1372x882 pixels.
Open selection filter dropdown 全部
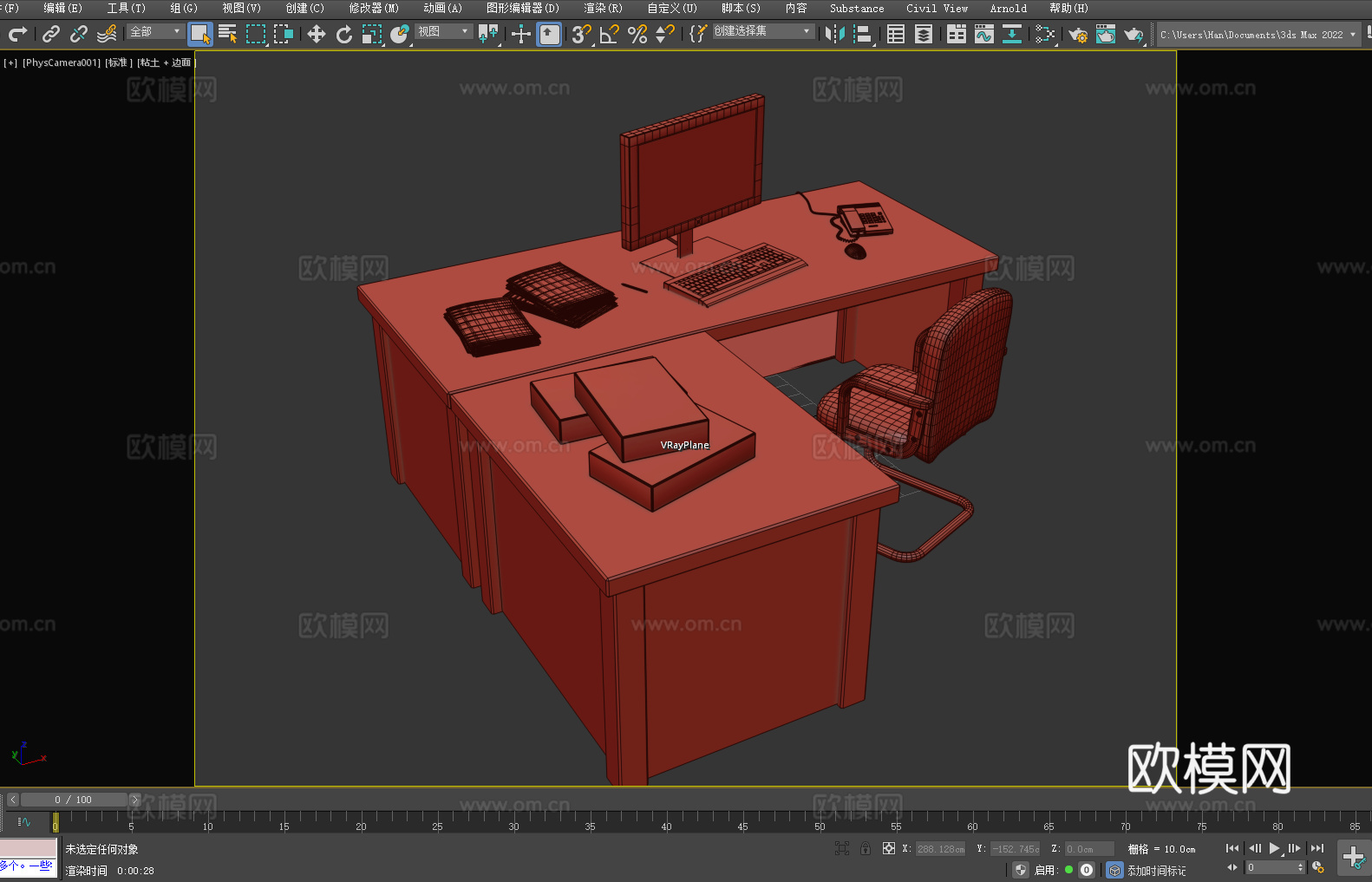click(155, 31)
